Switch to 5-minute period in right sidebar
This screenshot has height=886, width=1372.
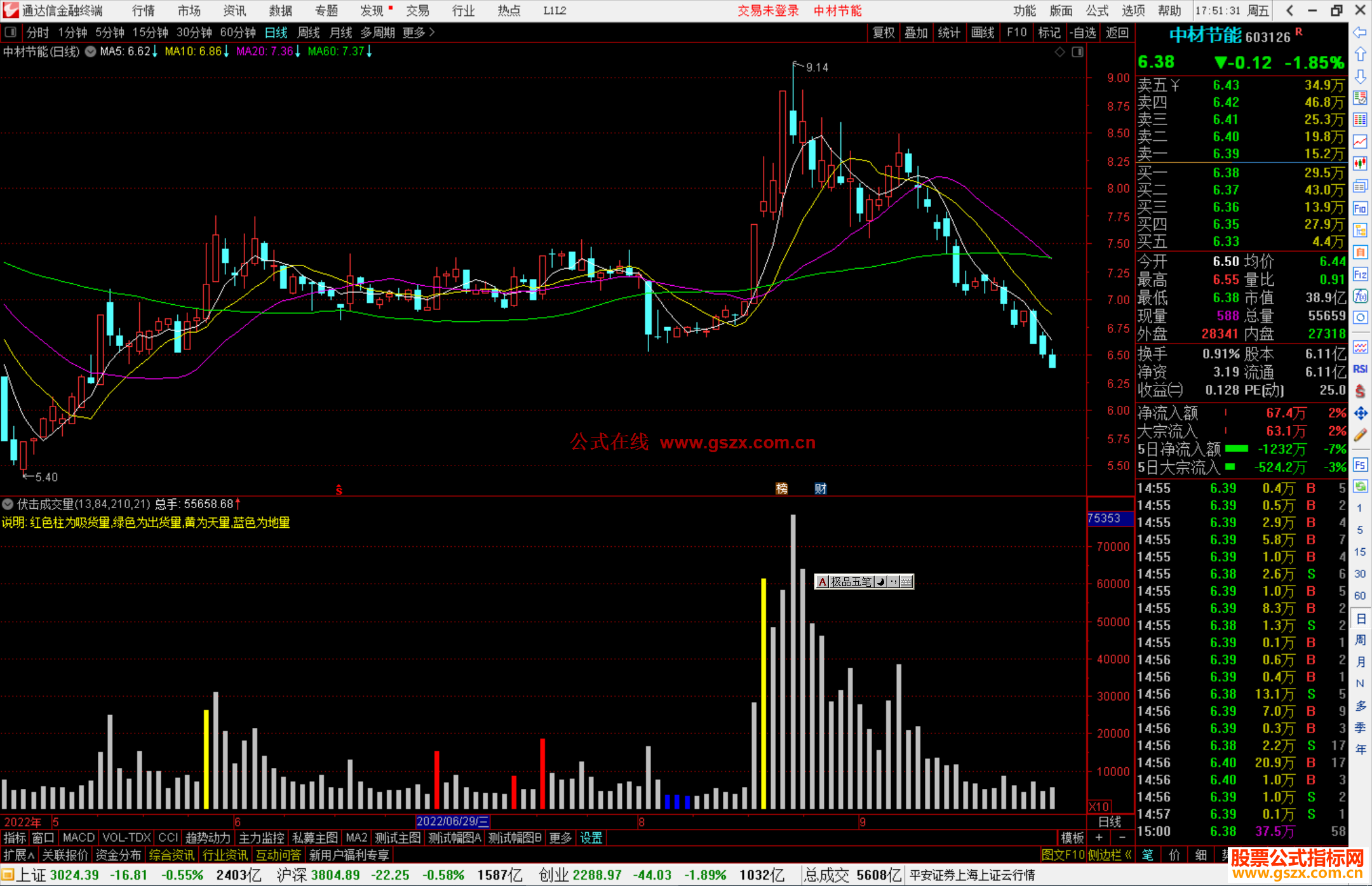click(x=1359, y=530)
